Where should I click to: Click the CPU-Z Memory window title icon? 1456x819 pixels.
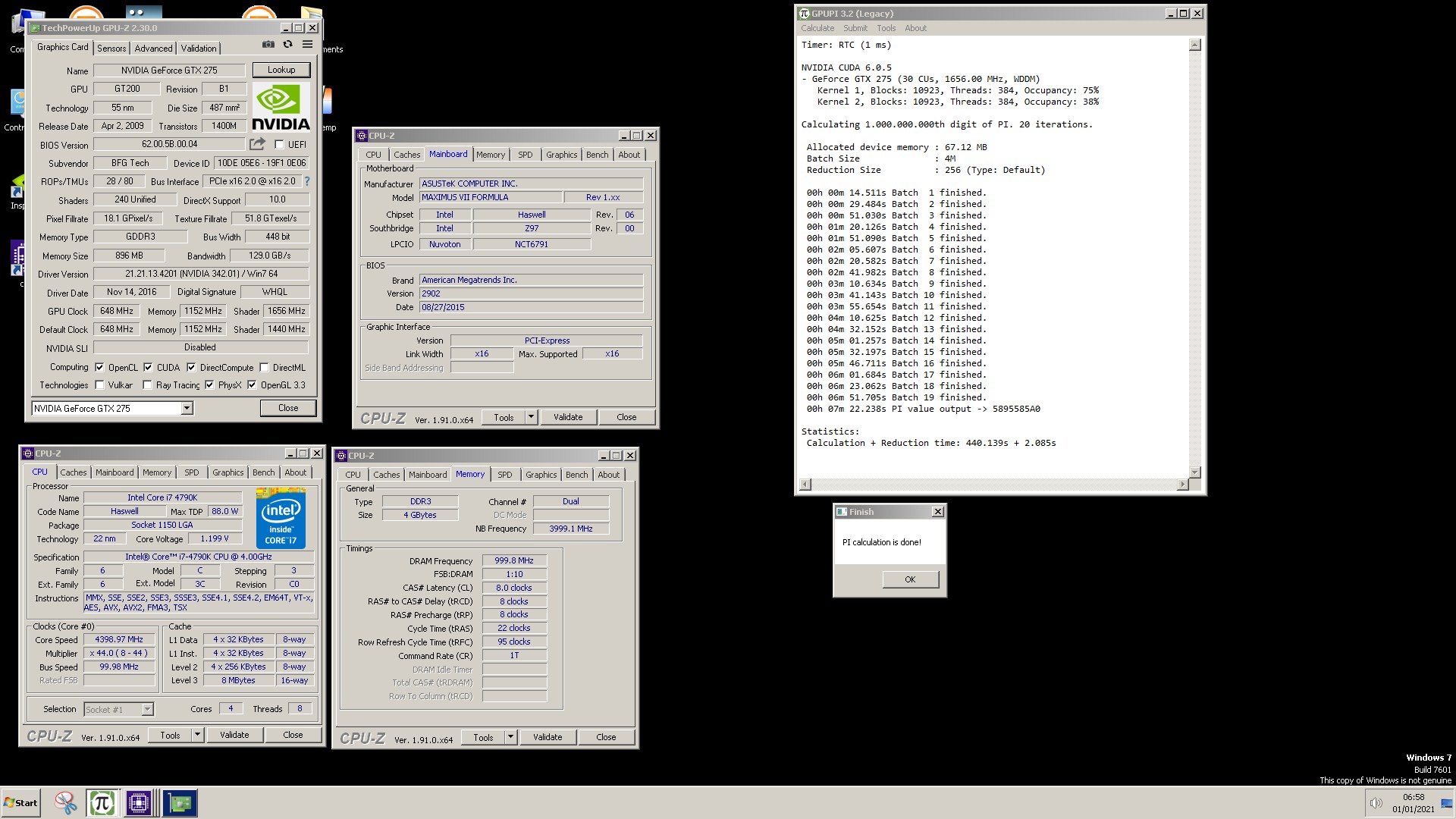[x=341, y=456]
